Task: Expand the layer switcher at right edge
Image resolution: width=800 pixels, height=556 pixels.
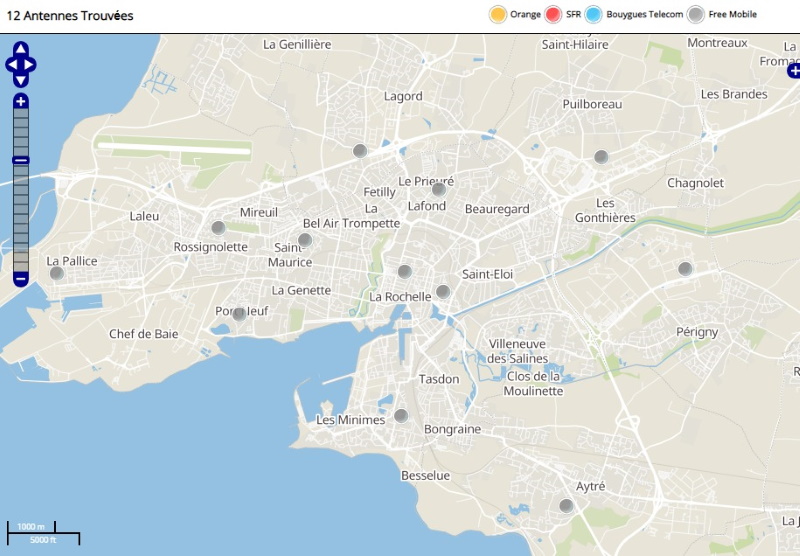Action: pyautogui.click(x=794, y=70)
